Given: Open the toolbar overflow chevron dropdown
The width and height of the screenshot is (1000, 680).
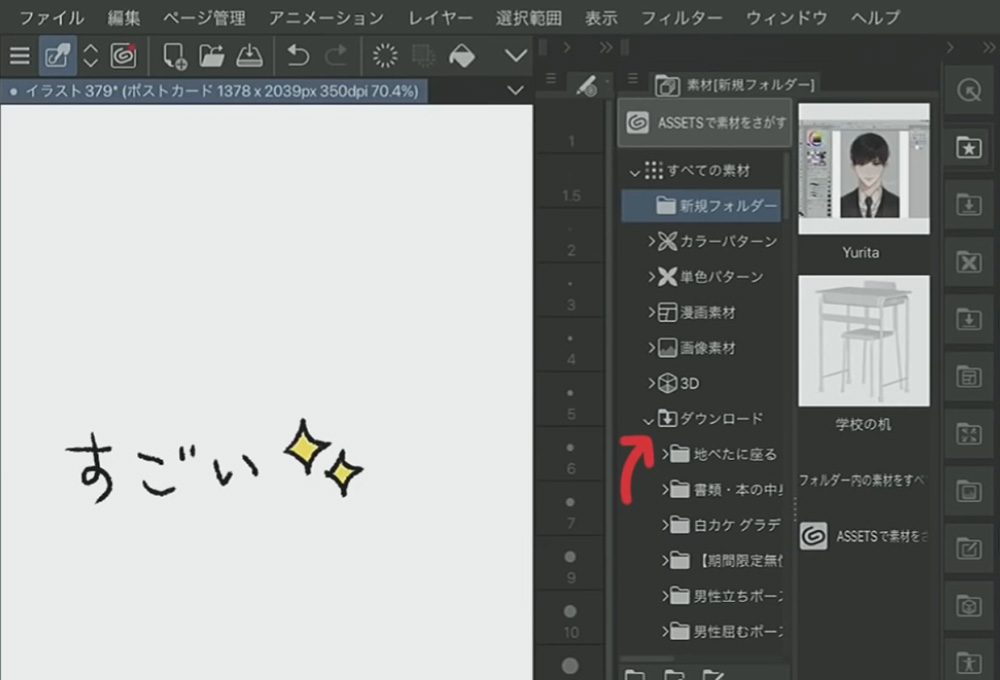Looking at the screenshot, I should coord(516,56).
